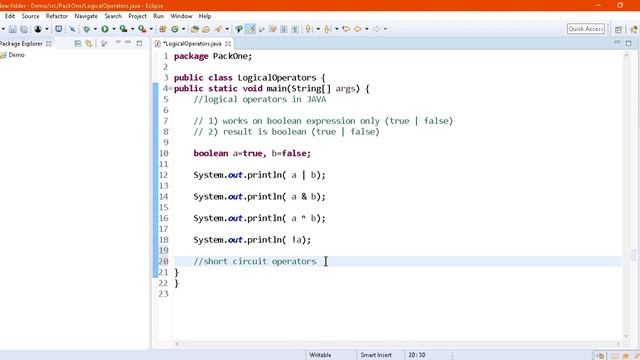Select the Package Explorer tab

21,43
